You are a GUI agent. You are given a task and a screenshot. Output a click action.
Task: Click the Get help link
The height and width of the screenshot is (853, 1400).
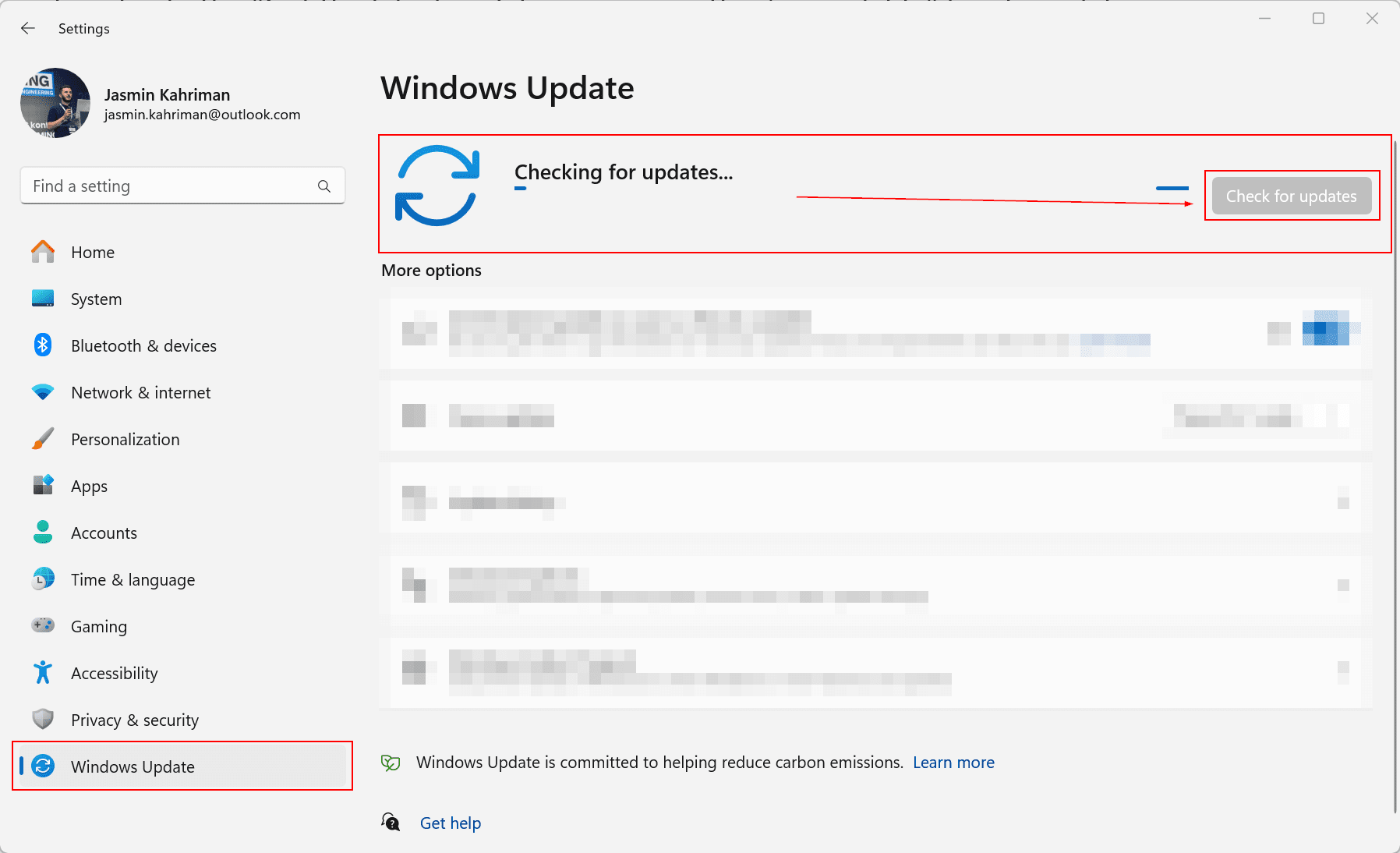coord(451,823)
